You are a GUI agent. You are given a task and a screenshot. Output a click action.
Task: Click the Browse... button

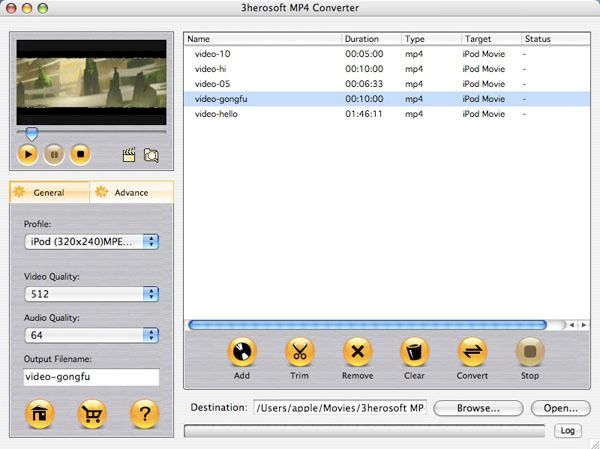point(478,408)
